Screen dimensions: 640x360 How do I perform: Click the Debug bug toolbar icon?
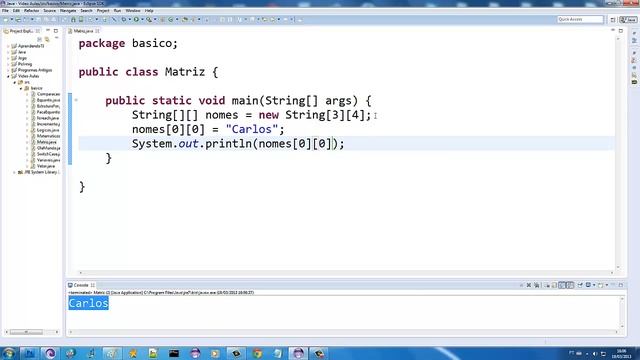[124, 20]
